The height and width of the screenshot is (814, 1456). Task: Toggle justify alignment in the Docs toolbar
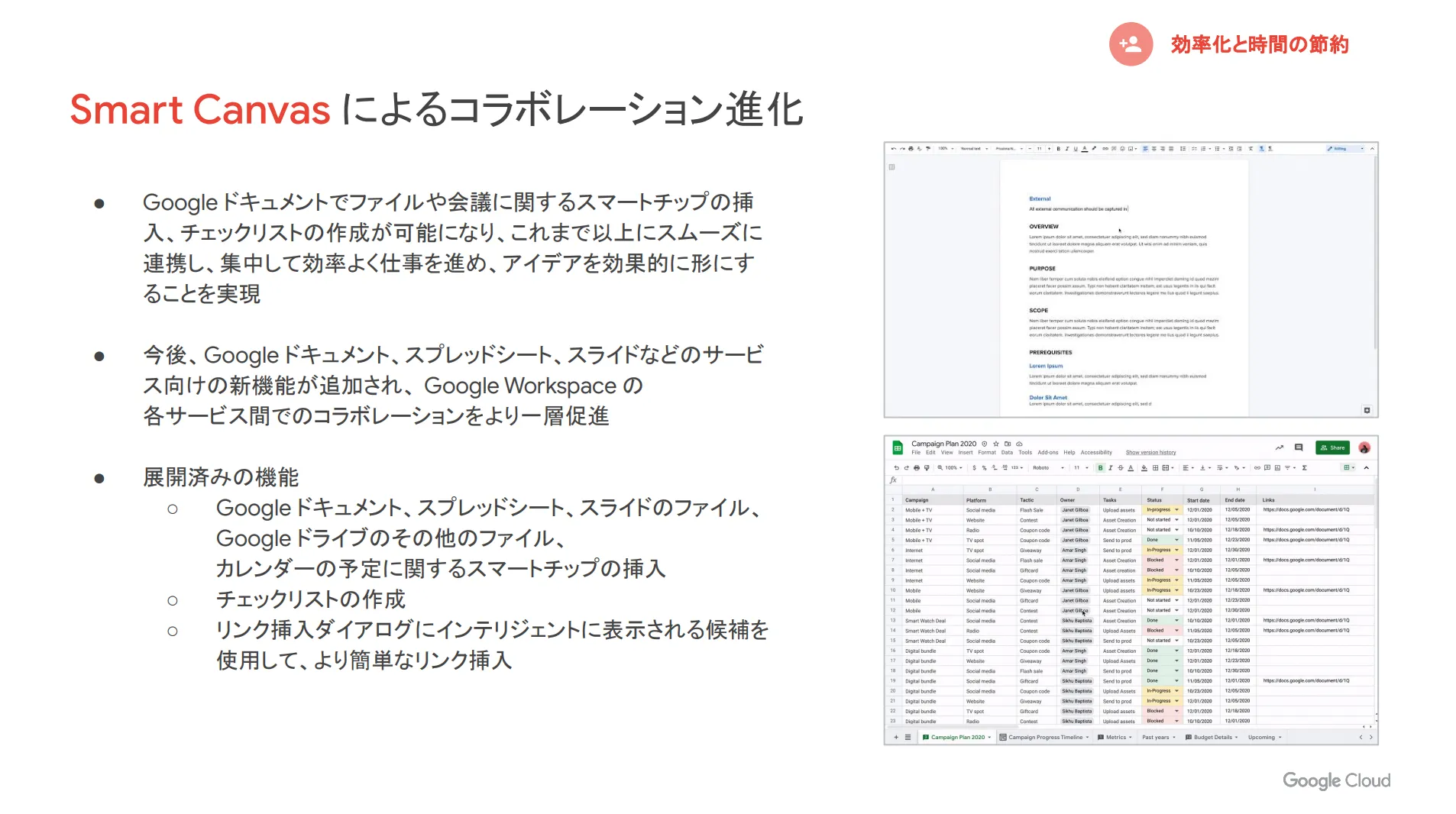pos(1171,149)
